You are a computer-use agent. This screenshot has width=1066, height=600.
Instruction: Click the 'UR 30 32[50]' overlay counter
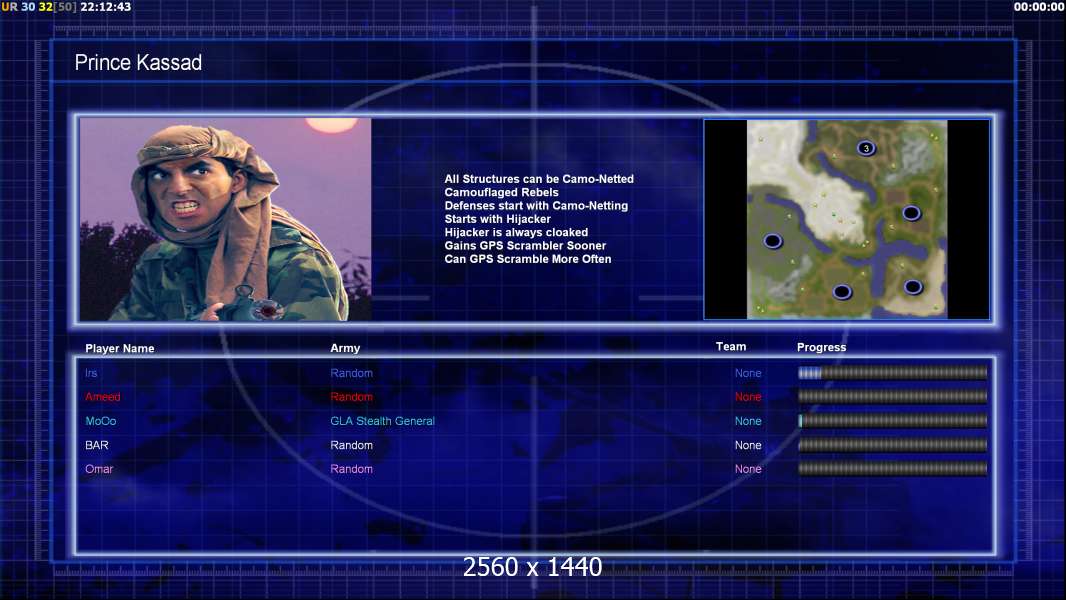pyautogui.click(x=39, y=7)
